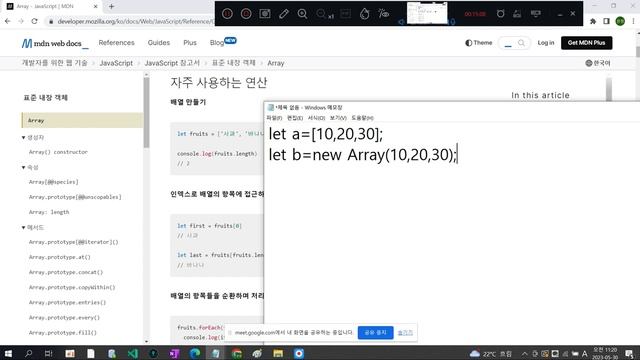Open the Blog nav link
The image size is (640, 360).
223,42
